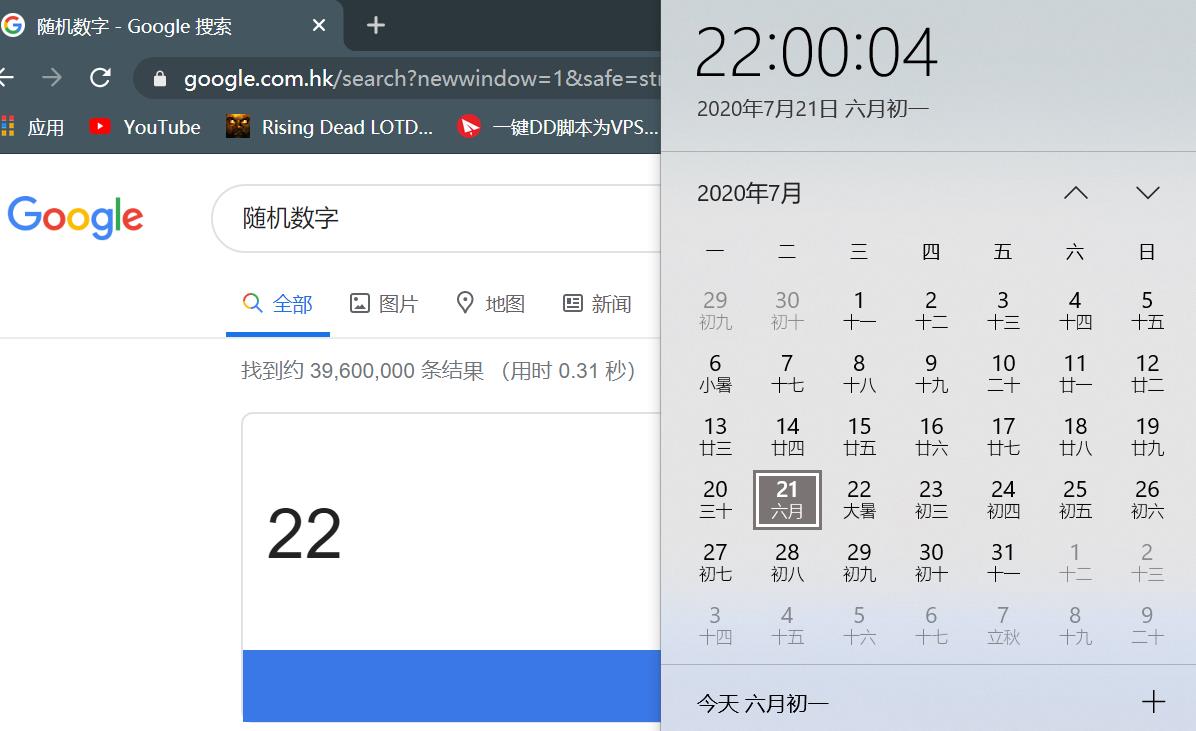Open the Rising Dead LOTD bookmark
Image resolution: width=1196 pixels, height=731 pixels.
click(330, 127)
